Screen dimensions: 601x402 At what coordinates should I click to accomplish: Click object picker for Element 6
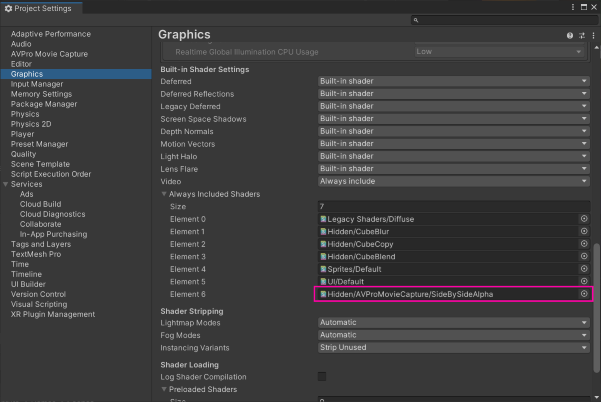pos(584,294)
